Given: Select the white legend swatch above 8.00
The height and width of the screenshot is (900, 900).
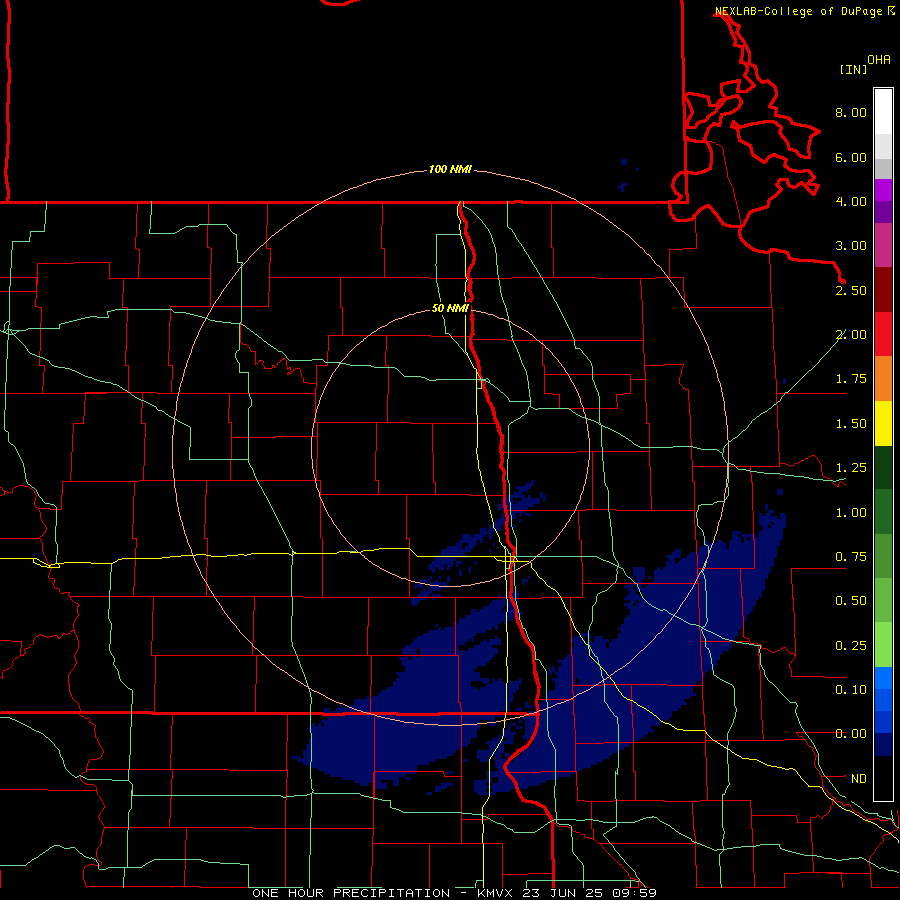Looking at the screenshot, I should 883,112.
